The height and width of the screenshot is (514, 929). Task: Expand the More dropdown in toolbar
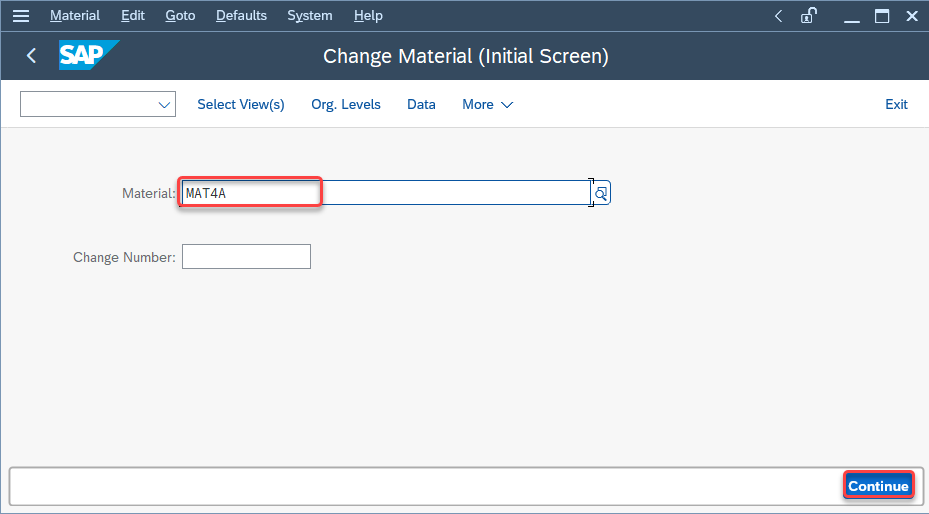[x=487, y=105]
